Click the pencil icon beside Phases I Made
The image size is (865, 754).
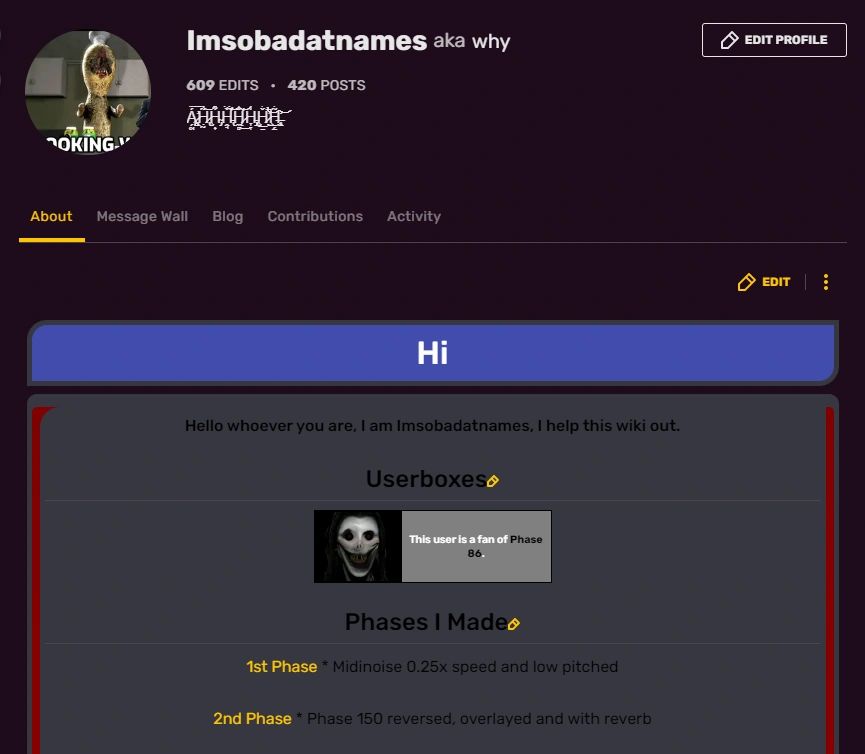tap(514, 624)
